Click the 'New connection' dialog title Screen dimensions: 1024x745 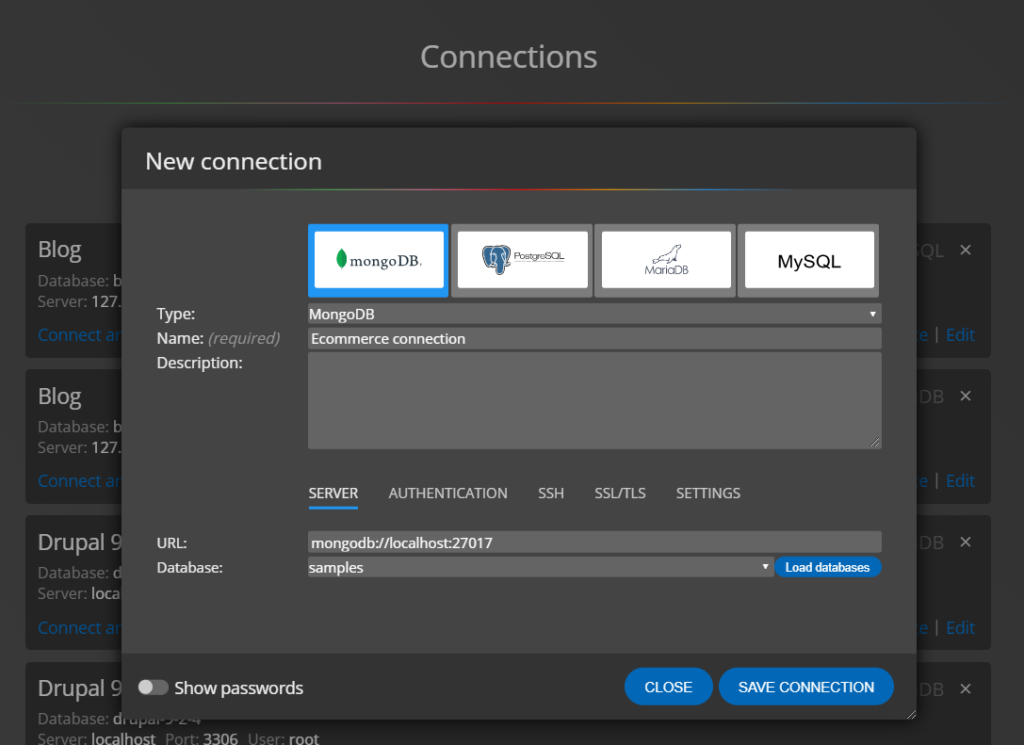coord(234,161)
